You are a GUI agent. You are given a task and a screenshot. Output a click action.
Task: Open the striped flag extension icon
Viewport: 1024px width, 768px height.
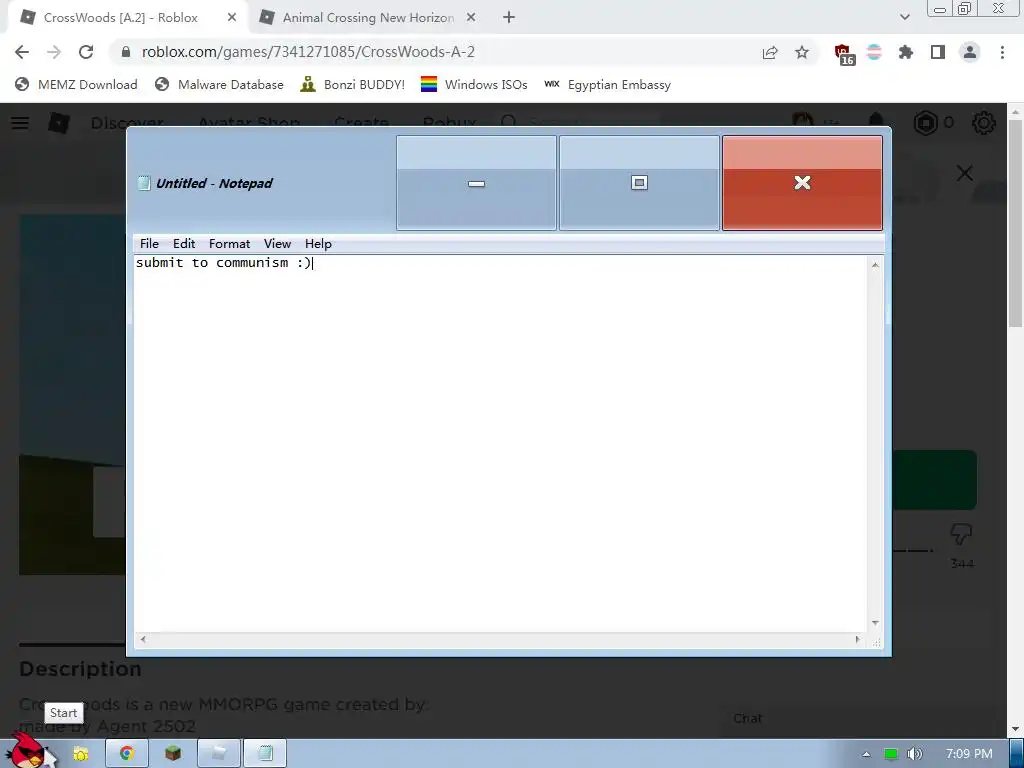pos(874,52)
